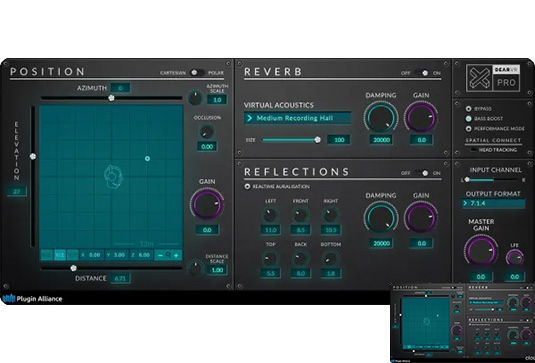Click the Bottom reflection knob
This screenshot has height=363, width=535.
click(x=331, y=259)
